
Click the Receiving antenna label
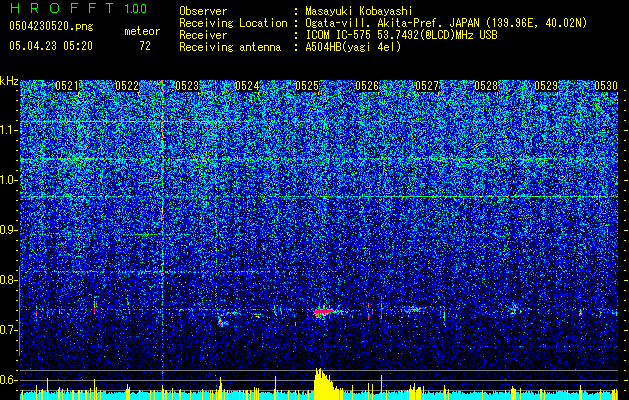point(230,47)
